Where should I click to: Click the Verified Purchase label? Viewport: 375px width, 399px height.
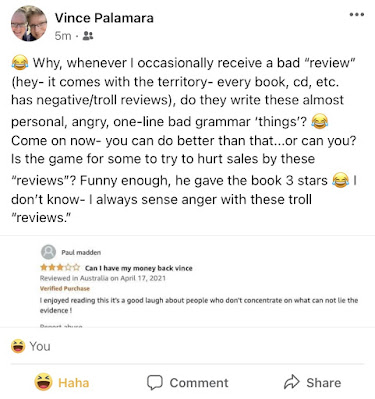[65, 288]
